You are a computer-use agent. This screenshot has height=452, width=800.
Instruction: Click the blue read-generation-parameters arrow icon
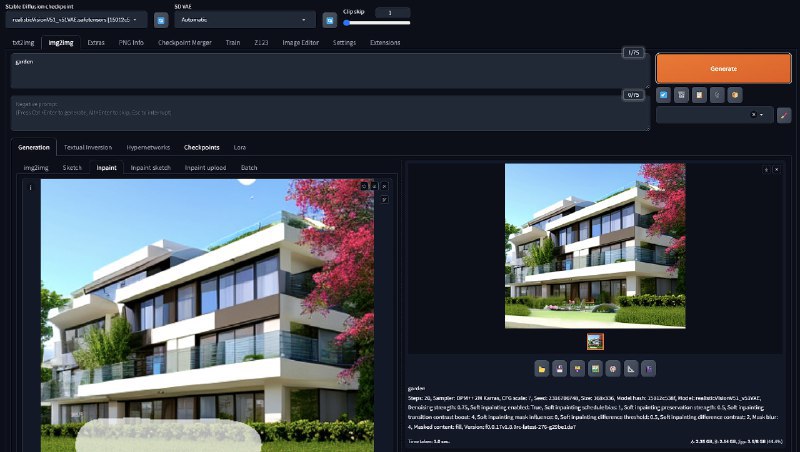tap(663, 95)
